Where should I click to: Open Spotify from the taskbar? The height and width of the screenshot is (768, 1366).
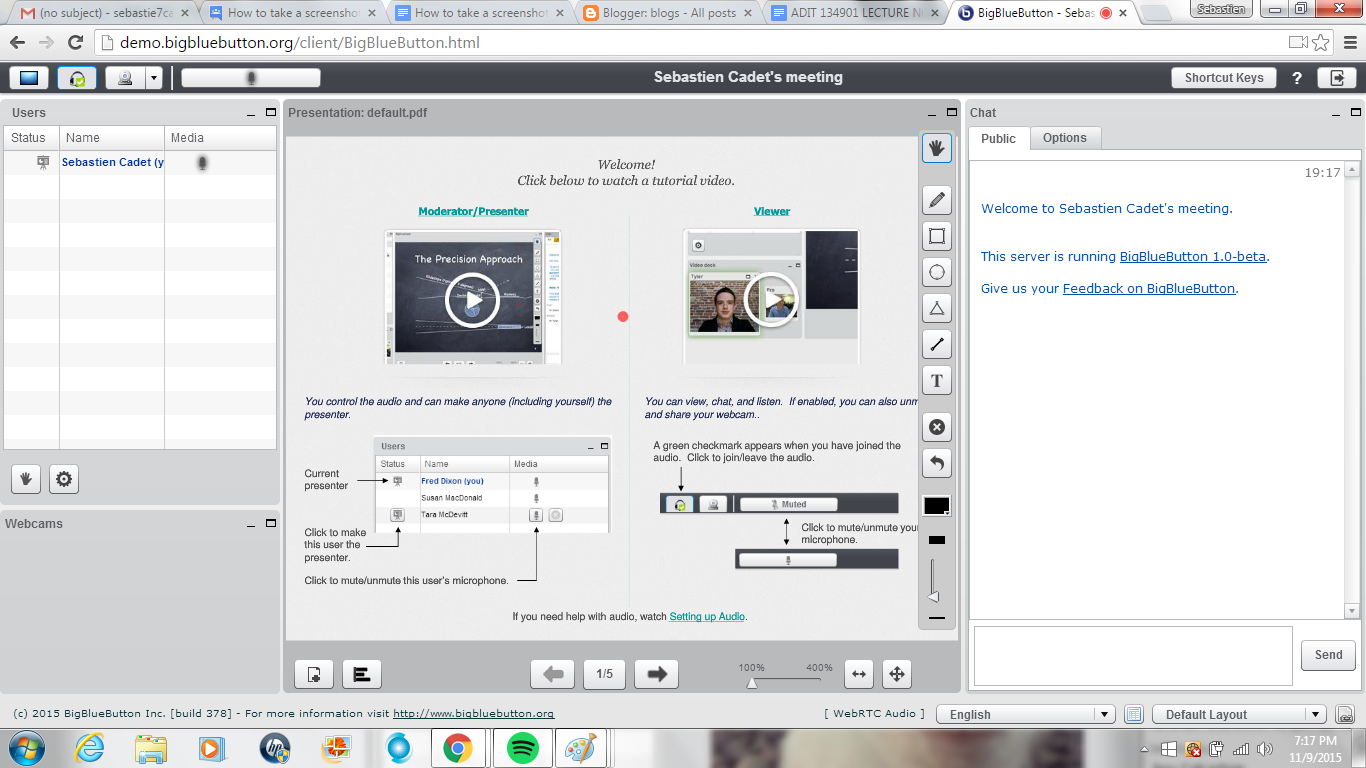click(x=524, y=748)
